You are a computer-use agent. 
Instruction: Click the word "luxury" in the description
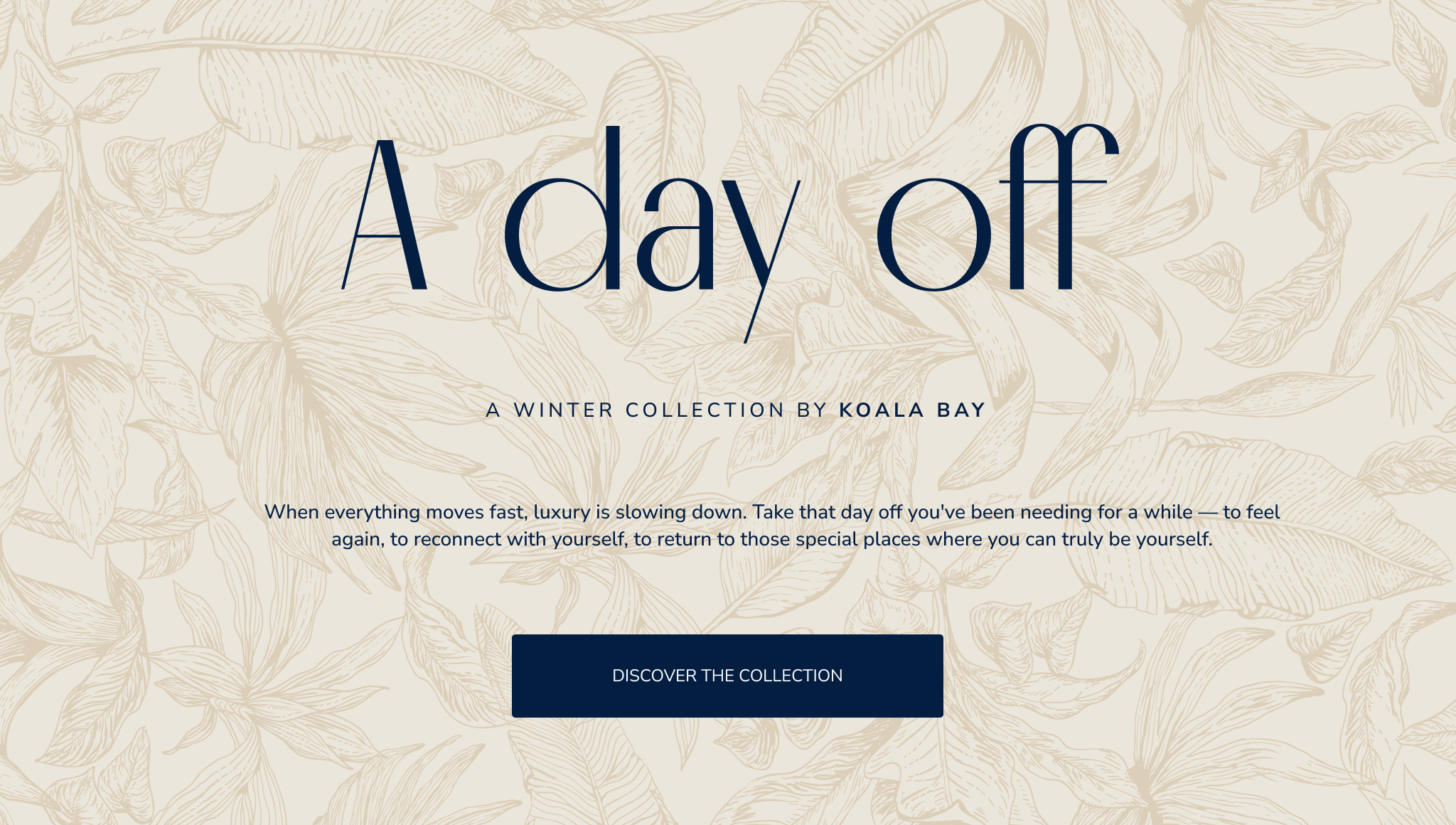click(x=562, y=512)
